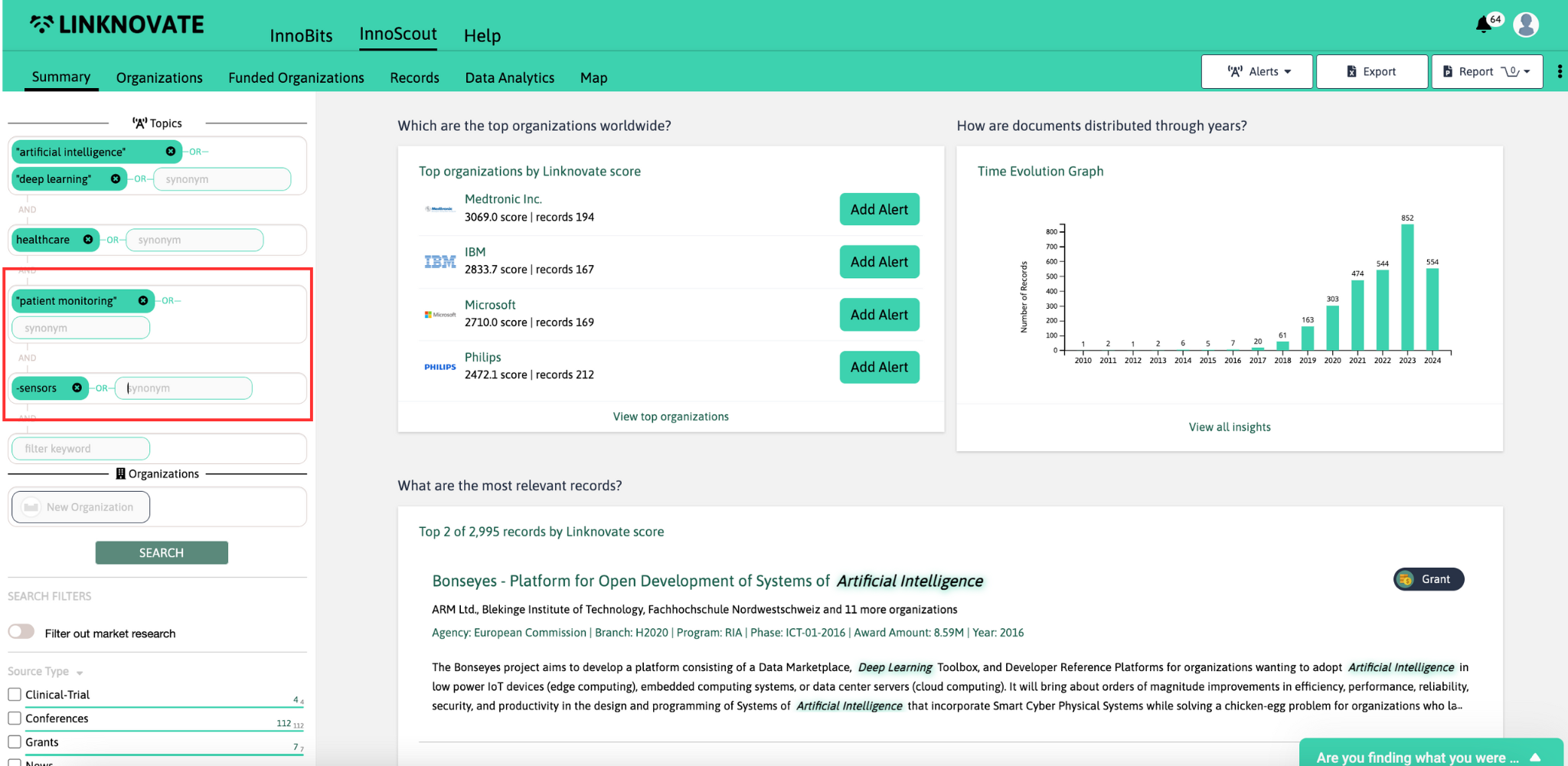
Task: Add alert for Philips
Action: [x=879, y=367]
